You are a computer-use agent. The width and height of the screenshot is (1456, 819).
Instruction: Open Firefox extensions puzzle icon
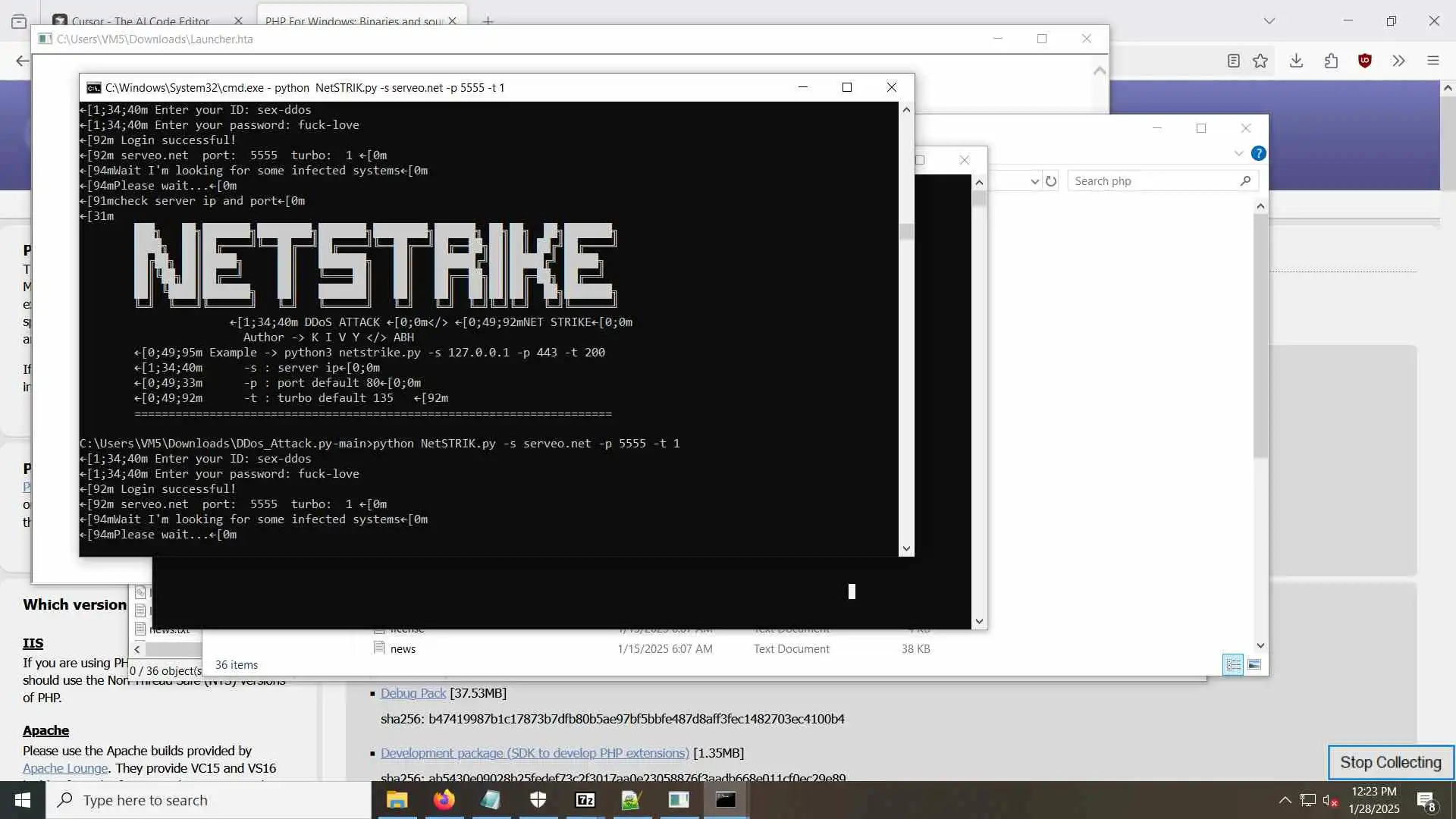(x=1331, y=61)
